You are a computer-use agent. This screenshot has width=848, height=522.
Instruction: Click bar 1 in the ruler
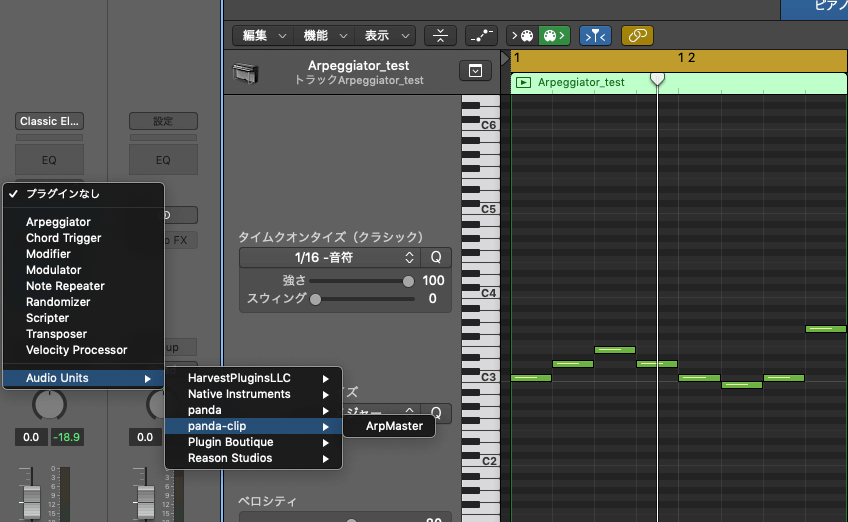coord(518,58)
